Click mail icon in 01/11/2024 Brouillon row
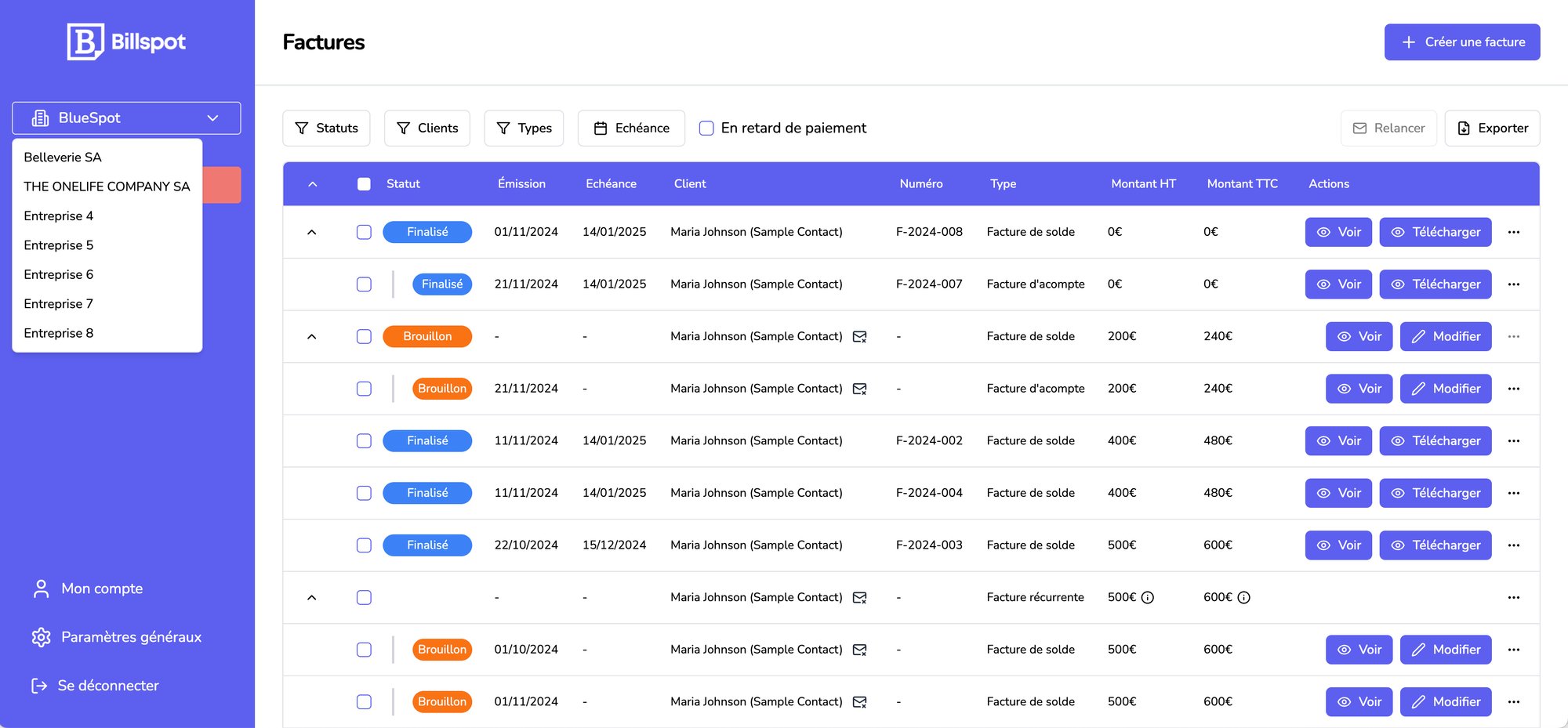1568x728 pixels. tap(859, 702)
